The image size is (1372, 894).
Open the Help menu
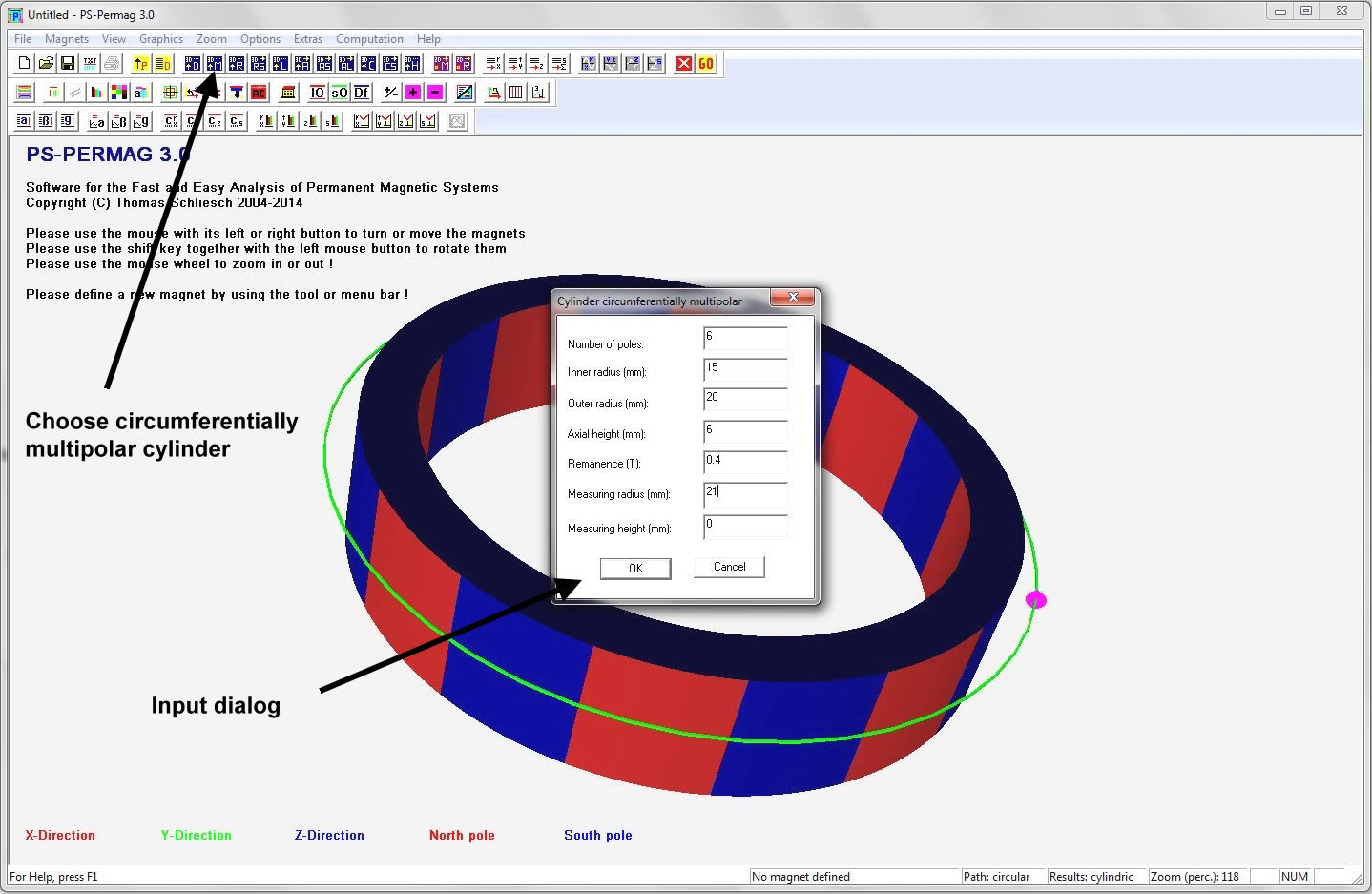click(x=428, y=39)
